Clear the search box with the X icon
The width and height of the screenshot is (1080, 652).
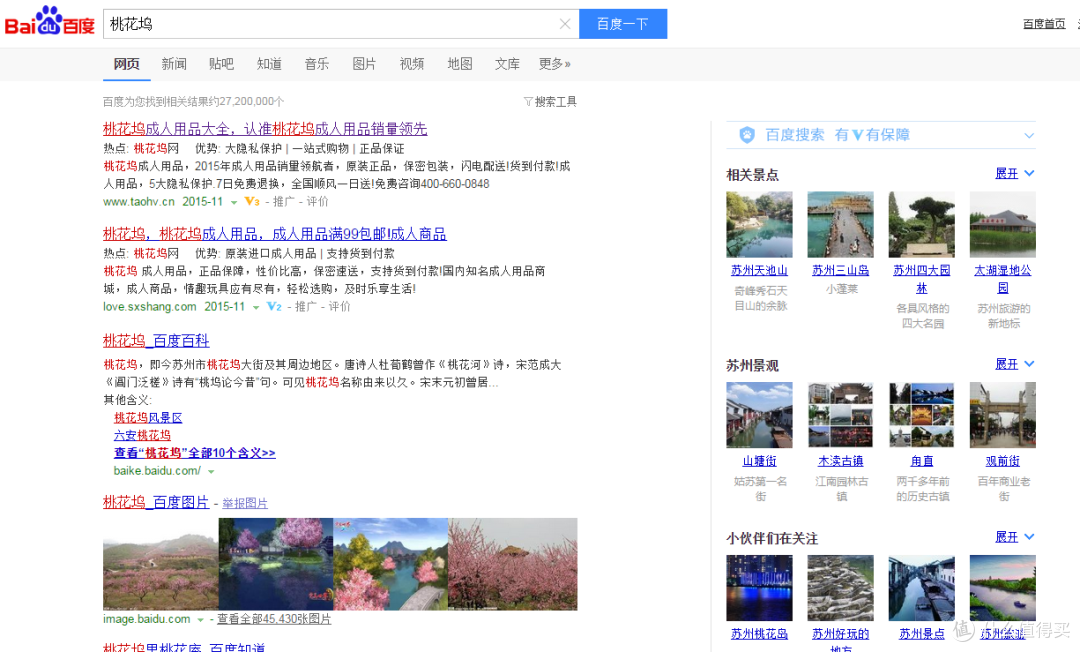[565, 24]
